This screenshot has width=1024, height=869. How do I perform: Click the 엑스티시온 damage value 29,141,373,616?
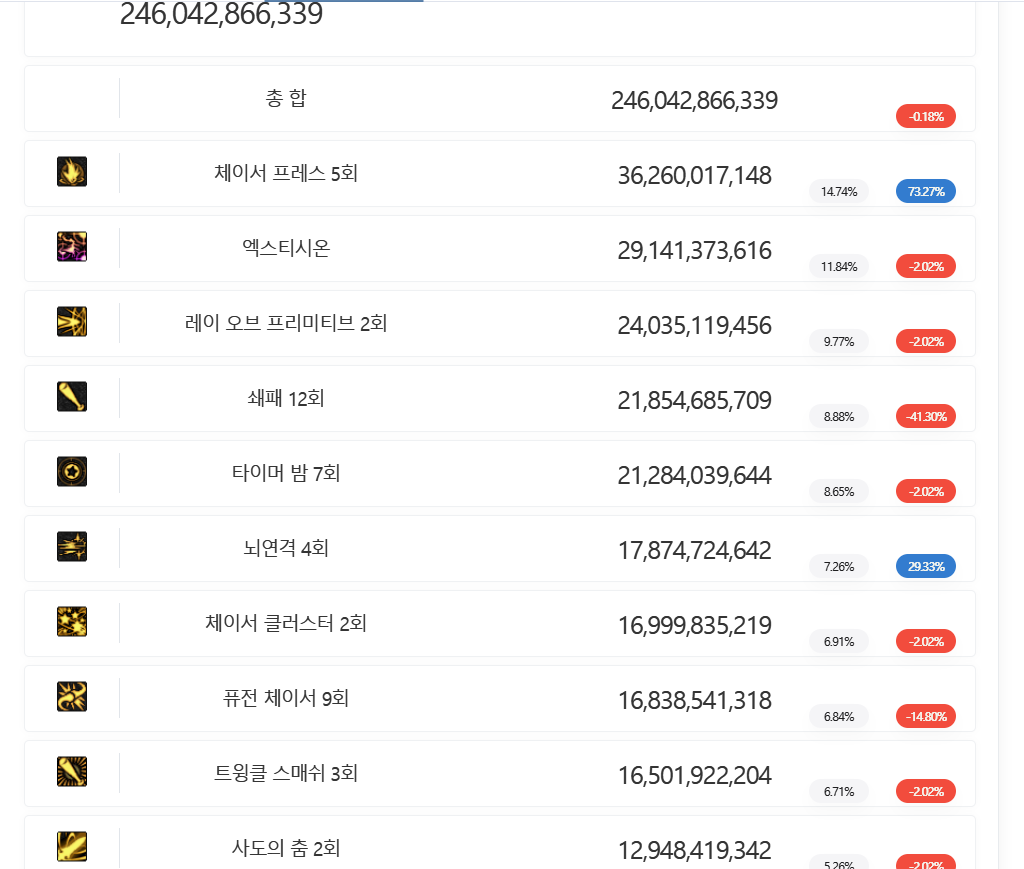click(x=694, y=250)
